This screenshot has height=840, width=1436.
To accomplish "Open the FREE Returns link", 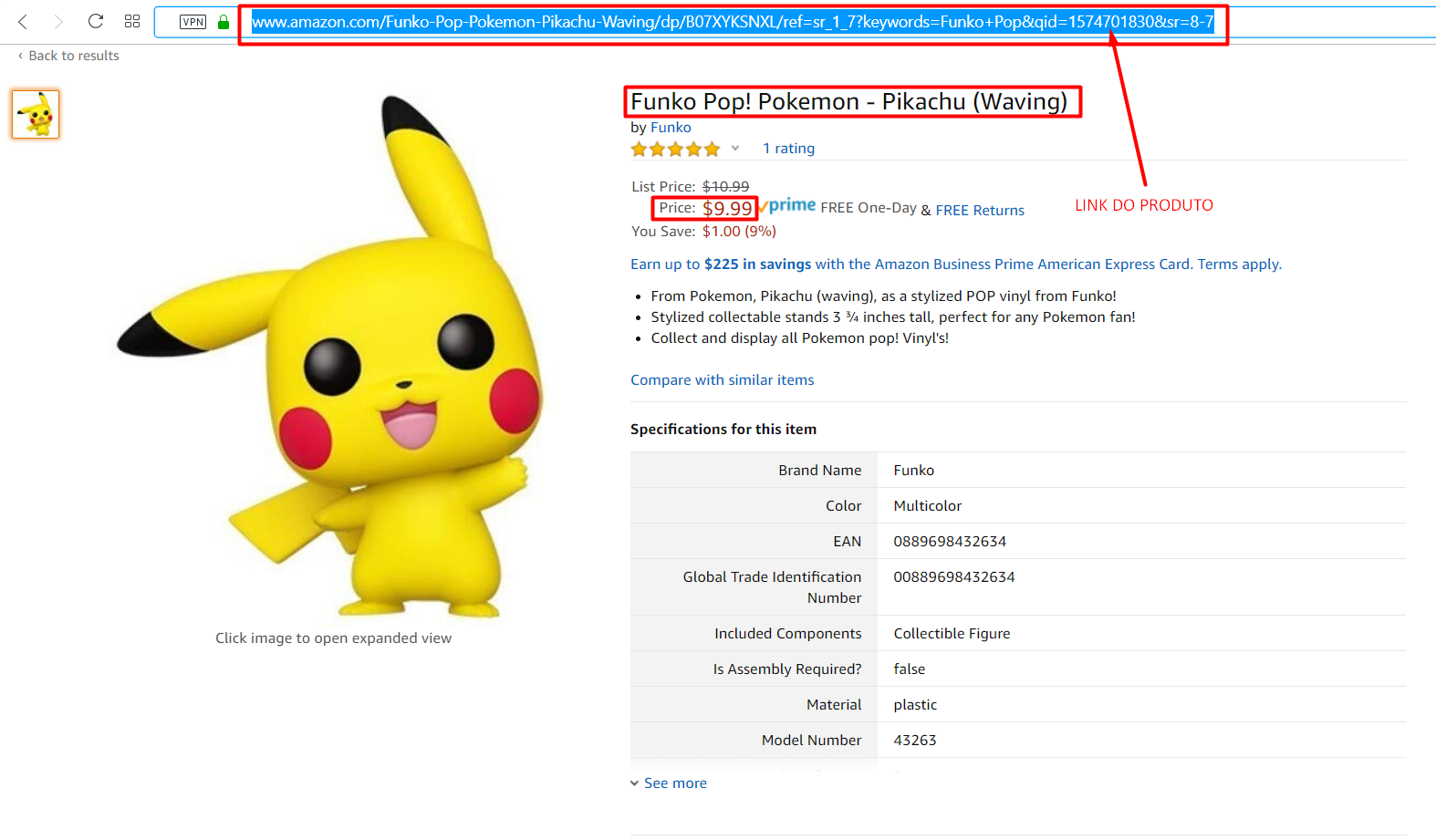I will click(980, 211).
